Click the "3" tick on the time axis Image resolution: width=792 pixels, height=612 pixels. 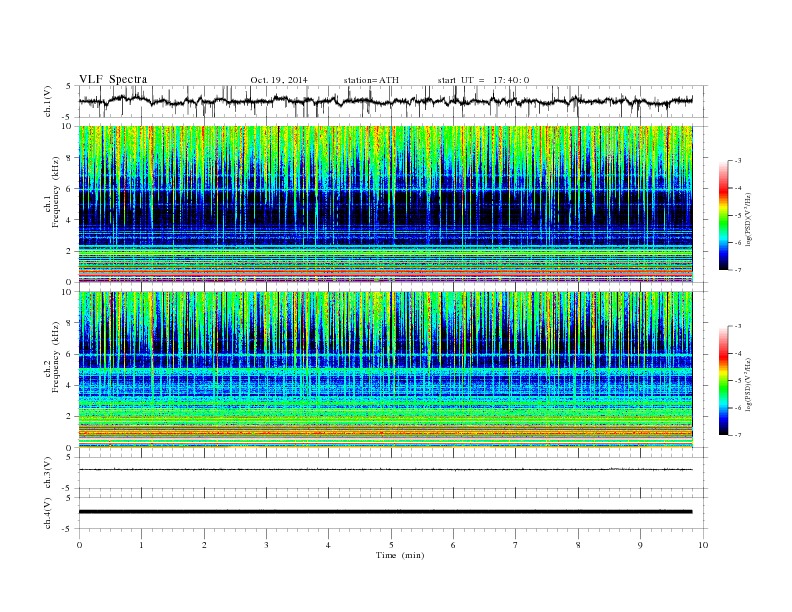point(266,545)
